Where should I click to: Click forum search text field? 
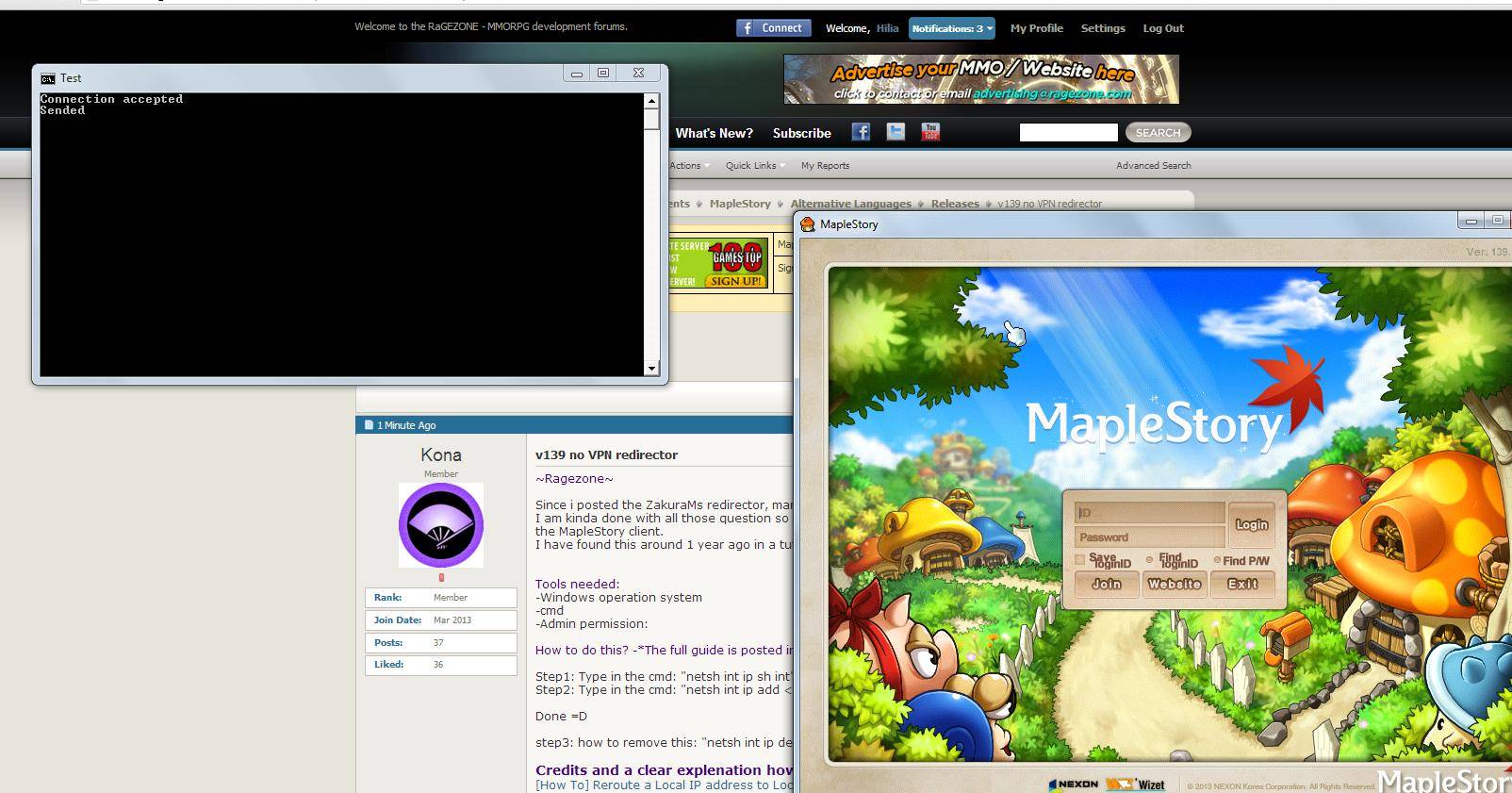pyautogui.click(x=1069, y=133)
